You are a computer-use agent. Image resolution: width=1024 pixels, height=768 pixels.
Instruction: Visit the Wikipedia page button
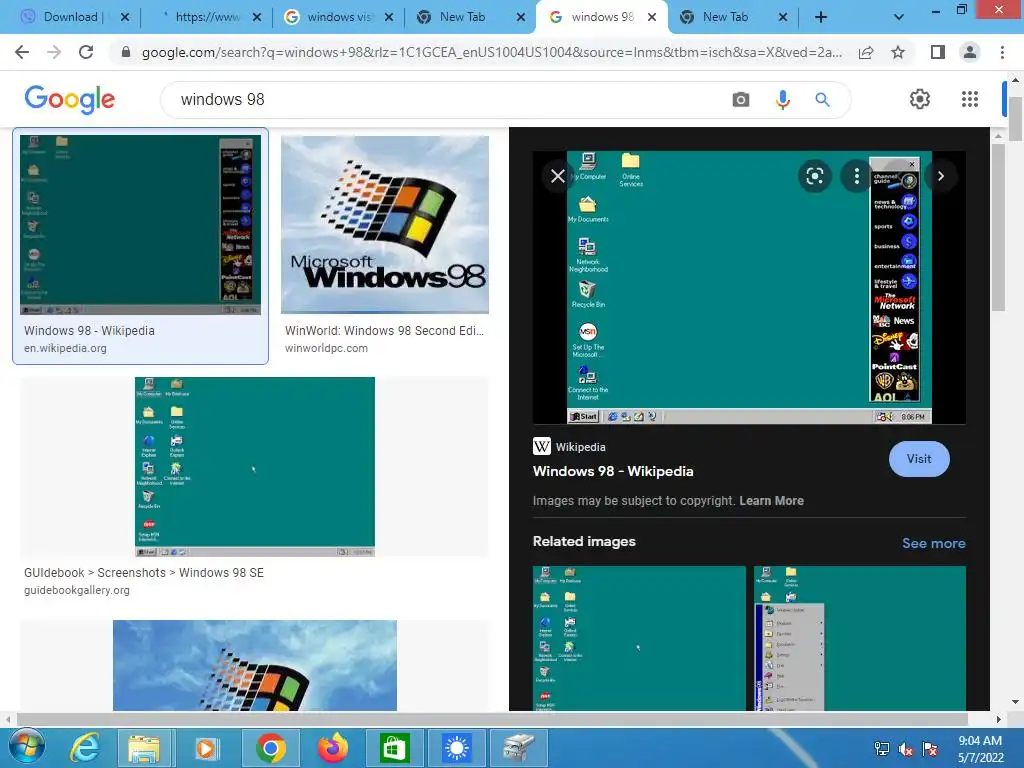[x=919, y=458]
